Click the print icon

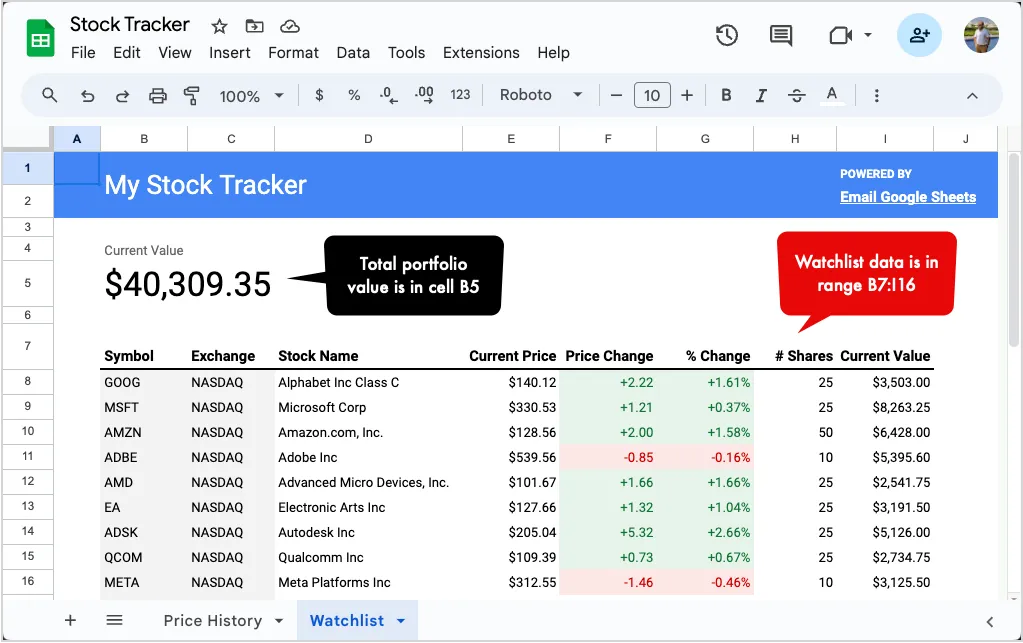(x=157, y=94)
